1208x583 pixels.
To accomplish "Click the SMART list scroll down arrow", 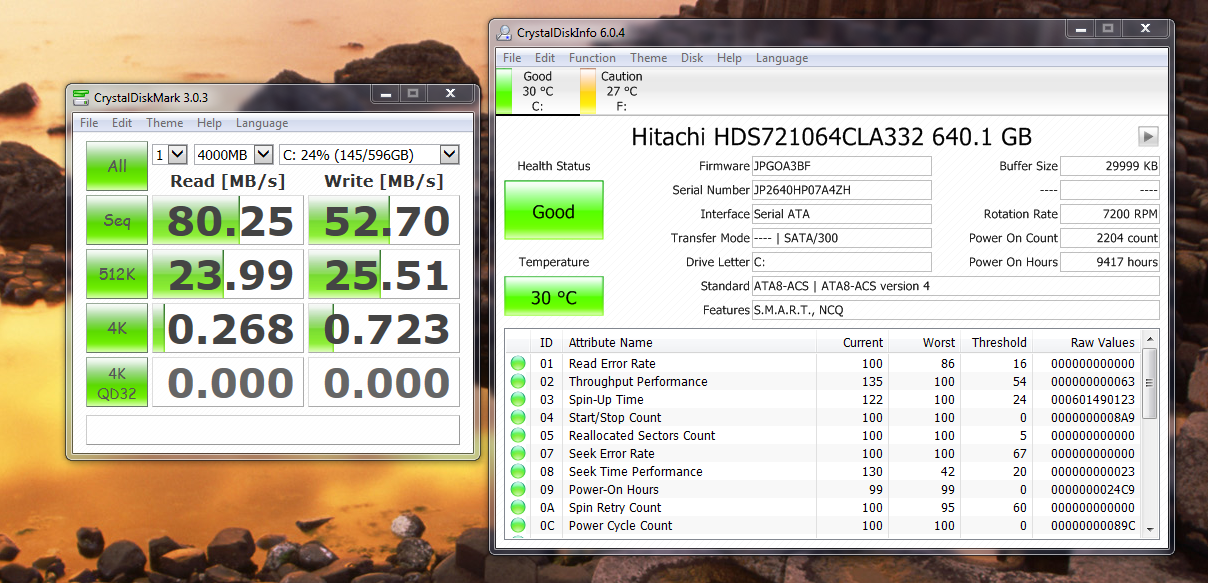I will point(1150,528).
